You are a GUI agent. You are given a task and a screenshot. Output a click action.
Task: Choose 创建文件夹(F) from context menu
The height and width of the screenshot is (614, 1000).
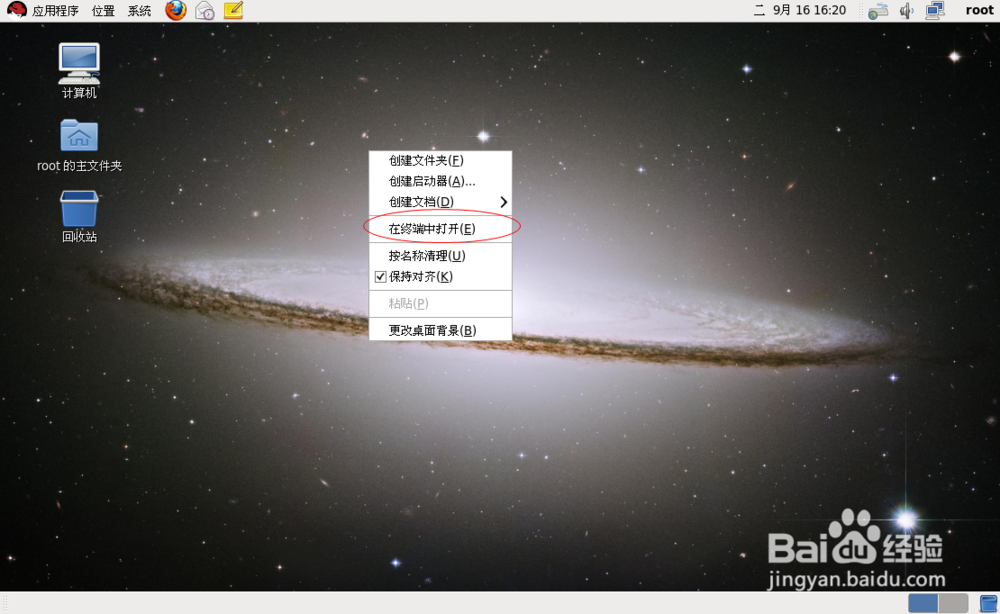click(440, 161)
